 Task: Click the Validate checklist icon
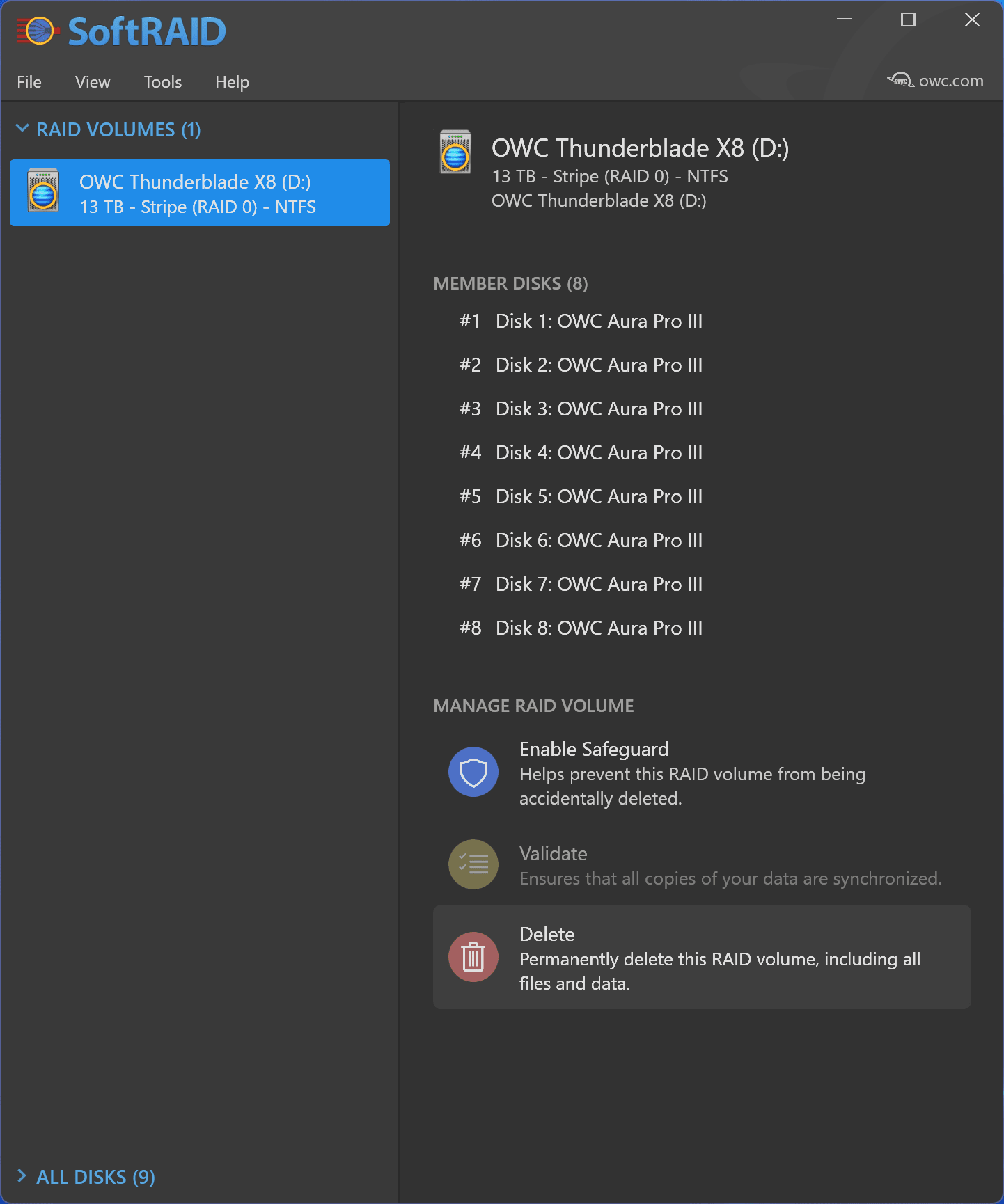(473, 864)
